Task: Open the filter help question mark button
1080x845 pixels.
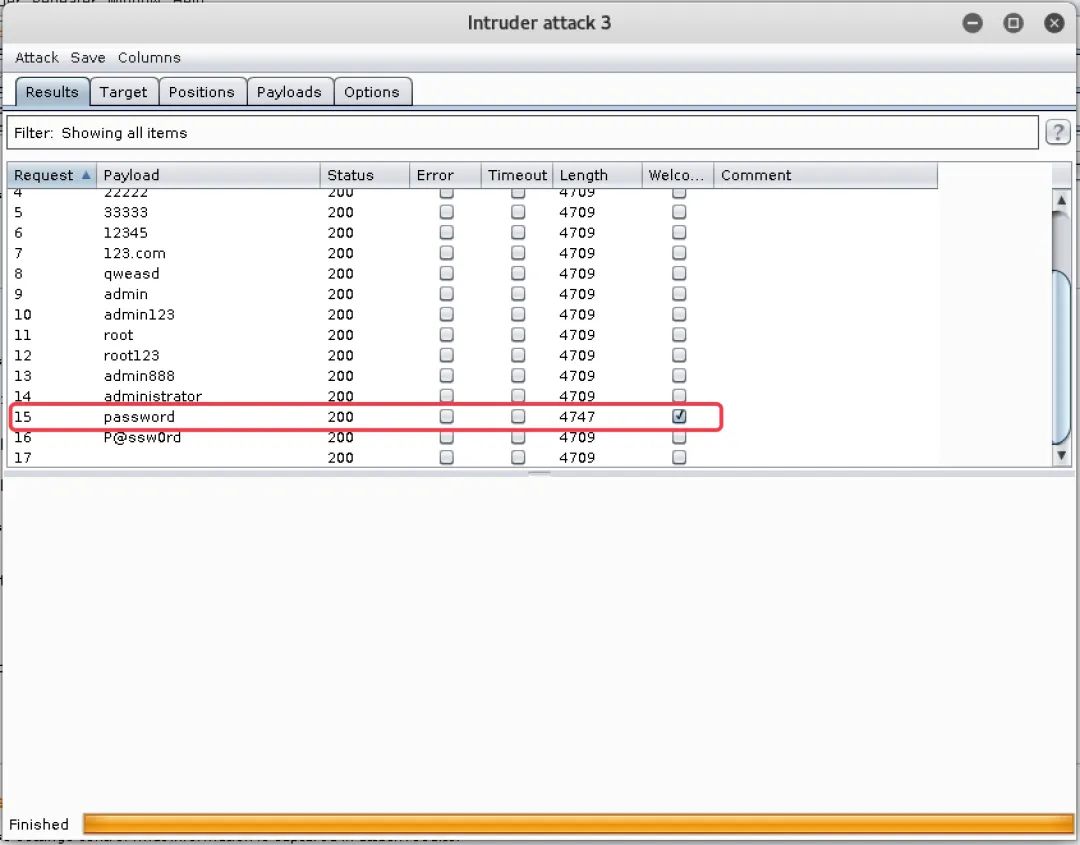Action: [1058, 132]
